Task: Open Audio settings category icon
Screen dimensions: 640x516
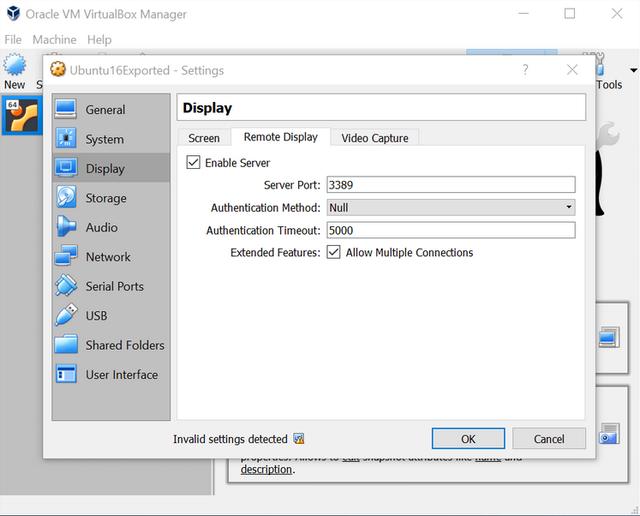Action: 66,227
